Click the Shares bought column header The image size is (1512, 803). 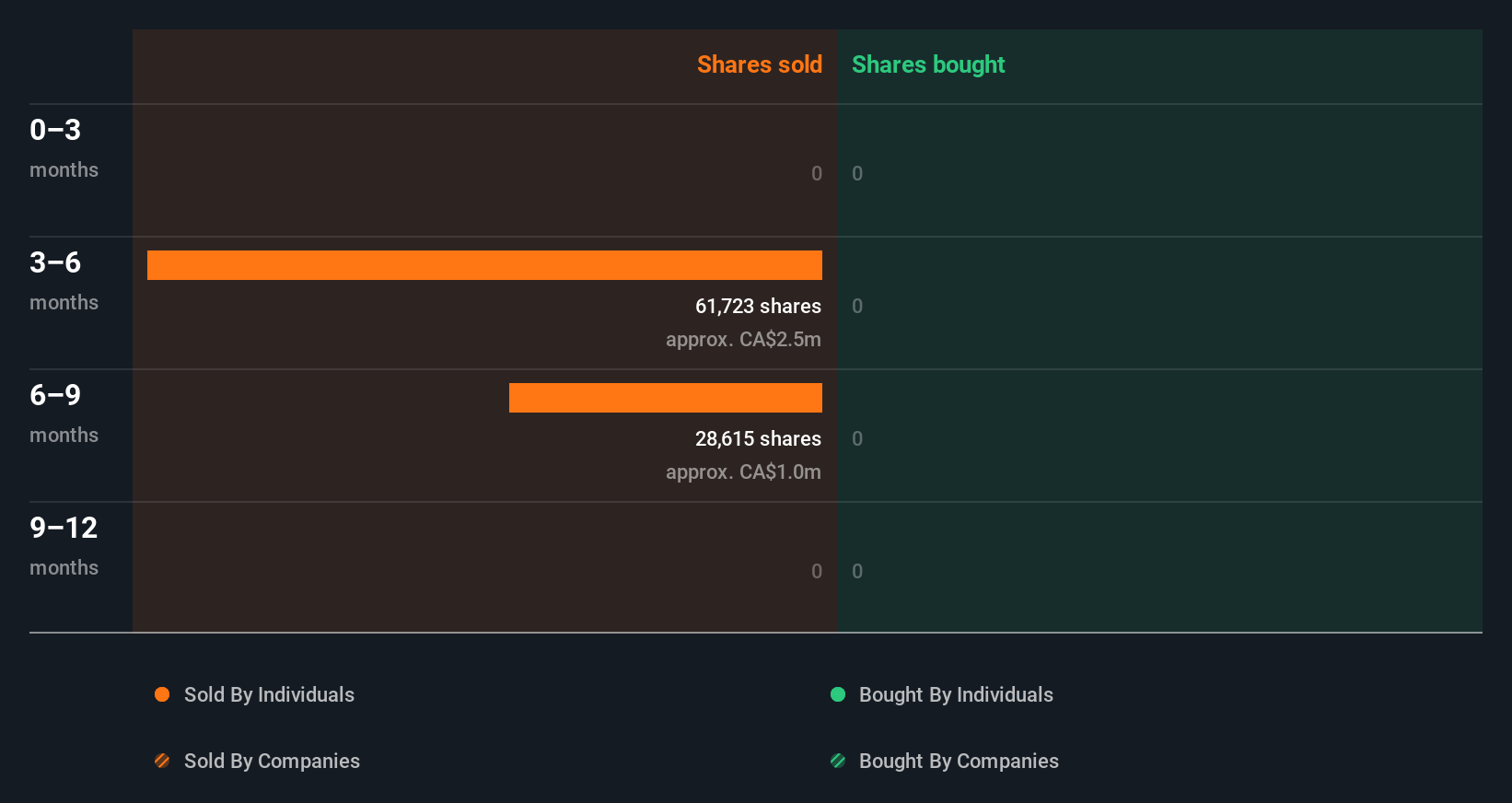(x=928, y=64)
